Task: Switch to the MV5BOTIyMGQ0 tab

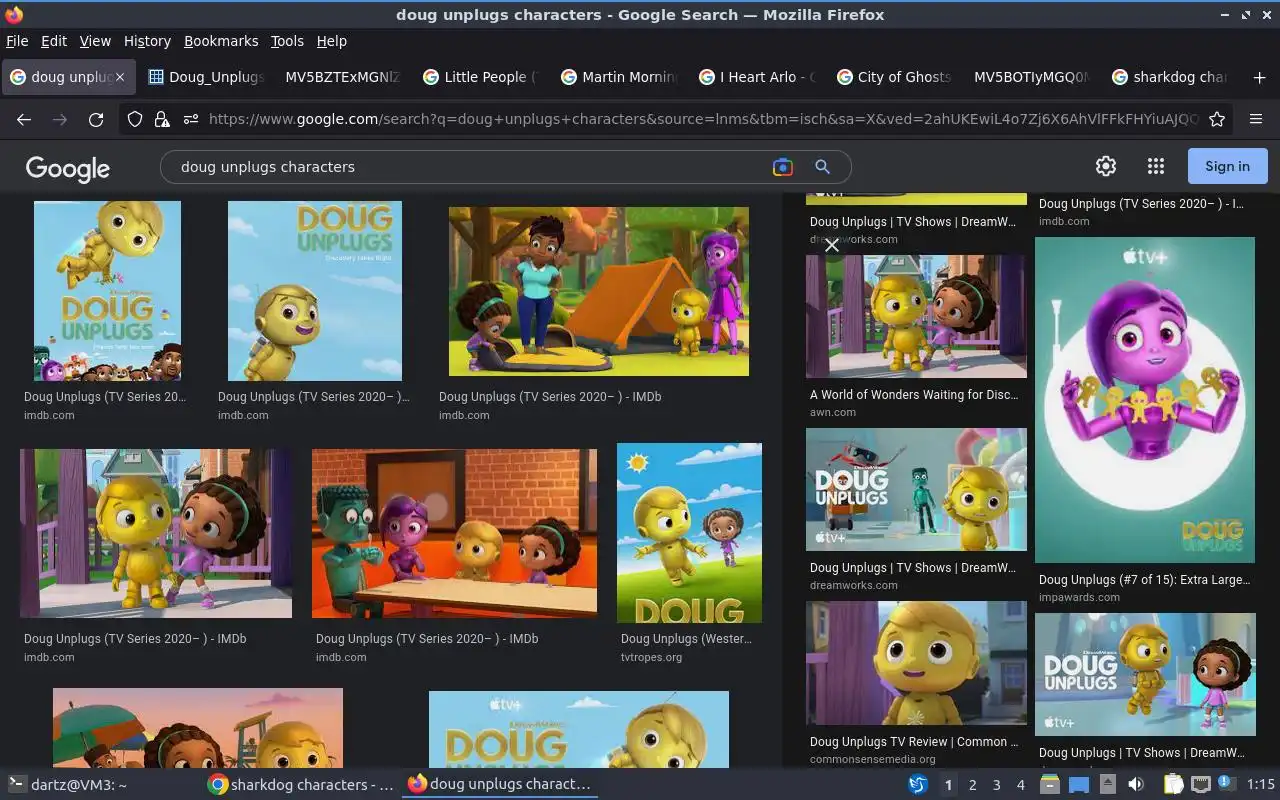Action: pyautogui.click(x=1031, y=77)
